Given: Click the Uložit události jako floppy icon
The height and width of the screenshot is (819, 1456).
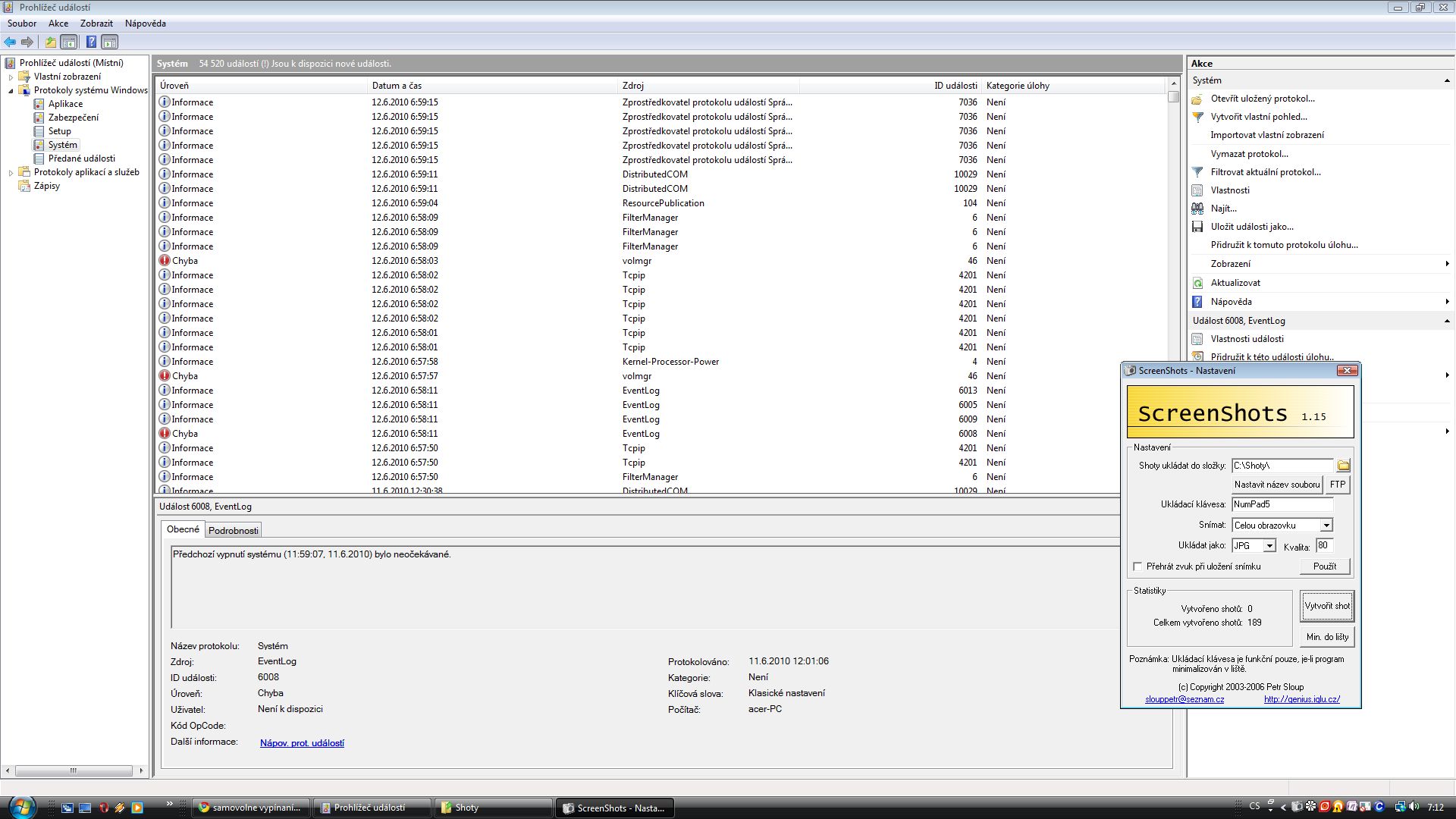Looking at the screenshot, I should [x=1197, y=227].
